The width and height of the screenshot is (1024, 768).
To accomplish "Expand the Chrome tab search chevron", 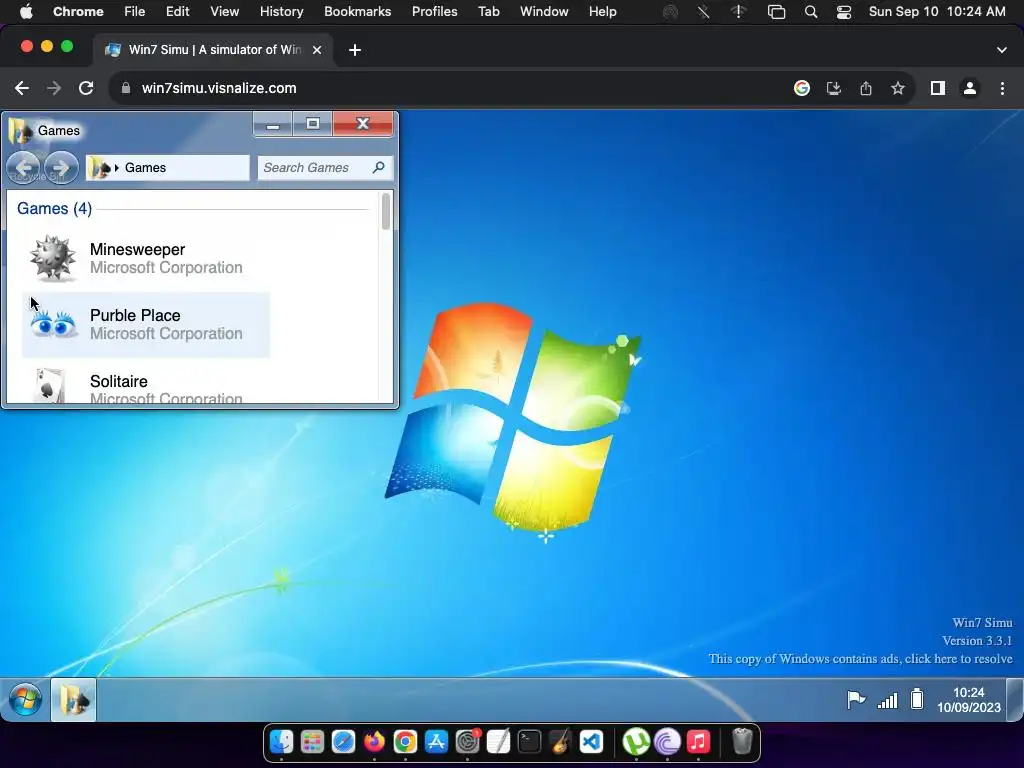I will click(1002, 50).
